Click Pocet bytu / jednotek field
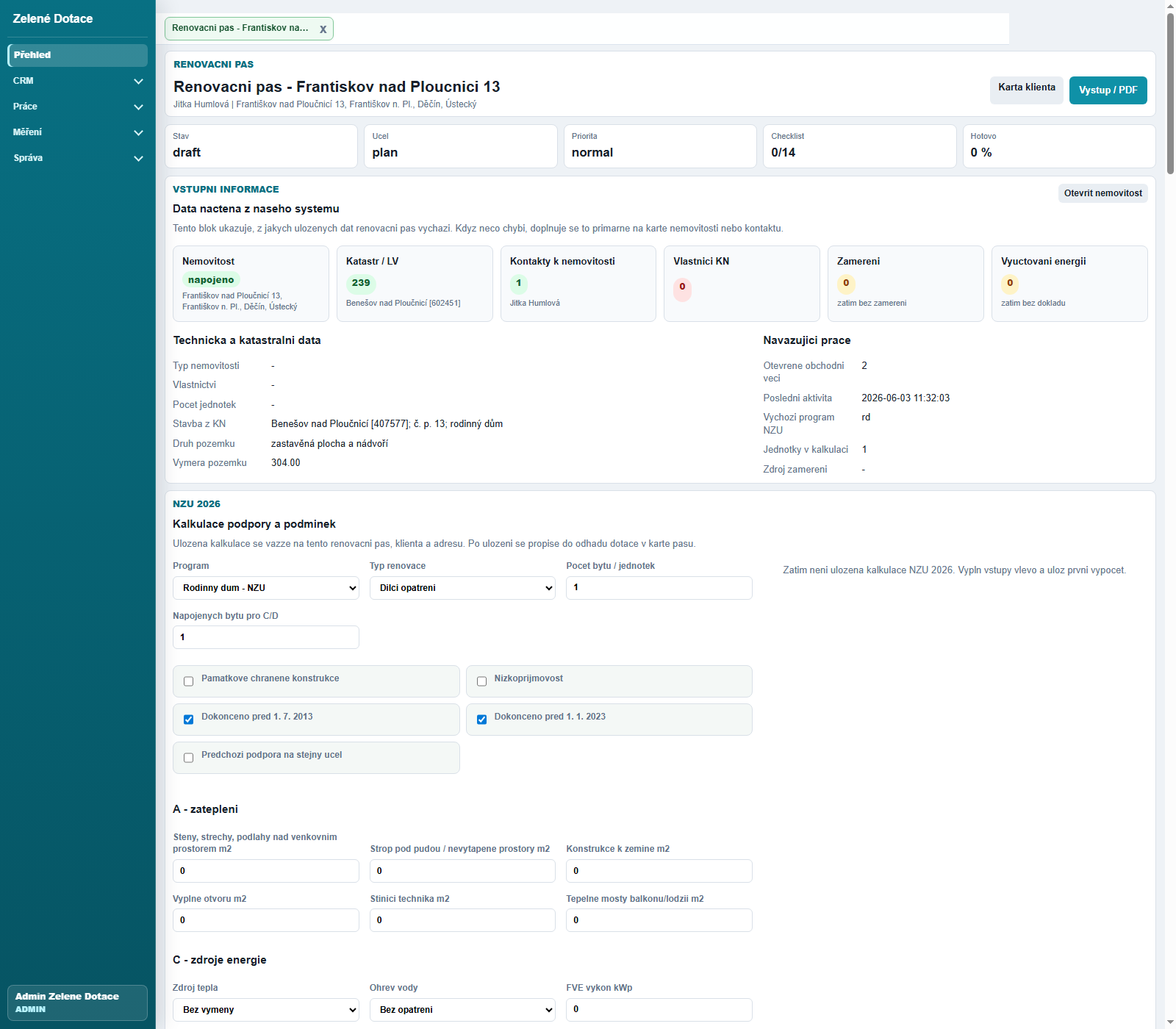The width and height of the screenshot is (1176, 1029). coord(659,588)
